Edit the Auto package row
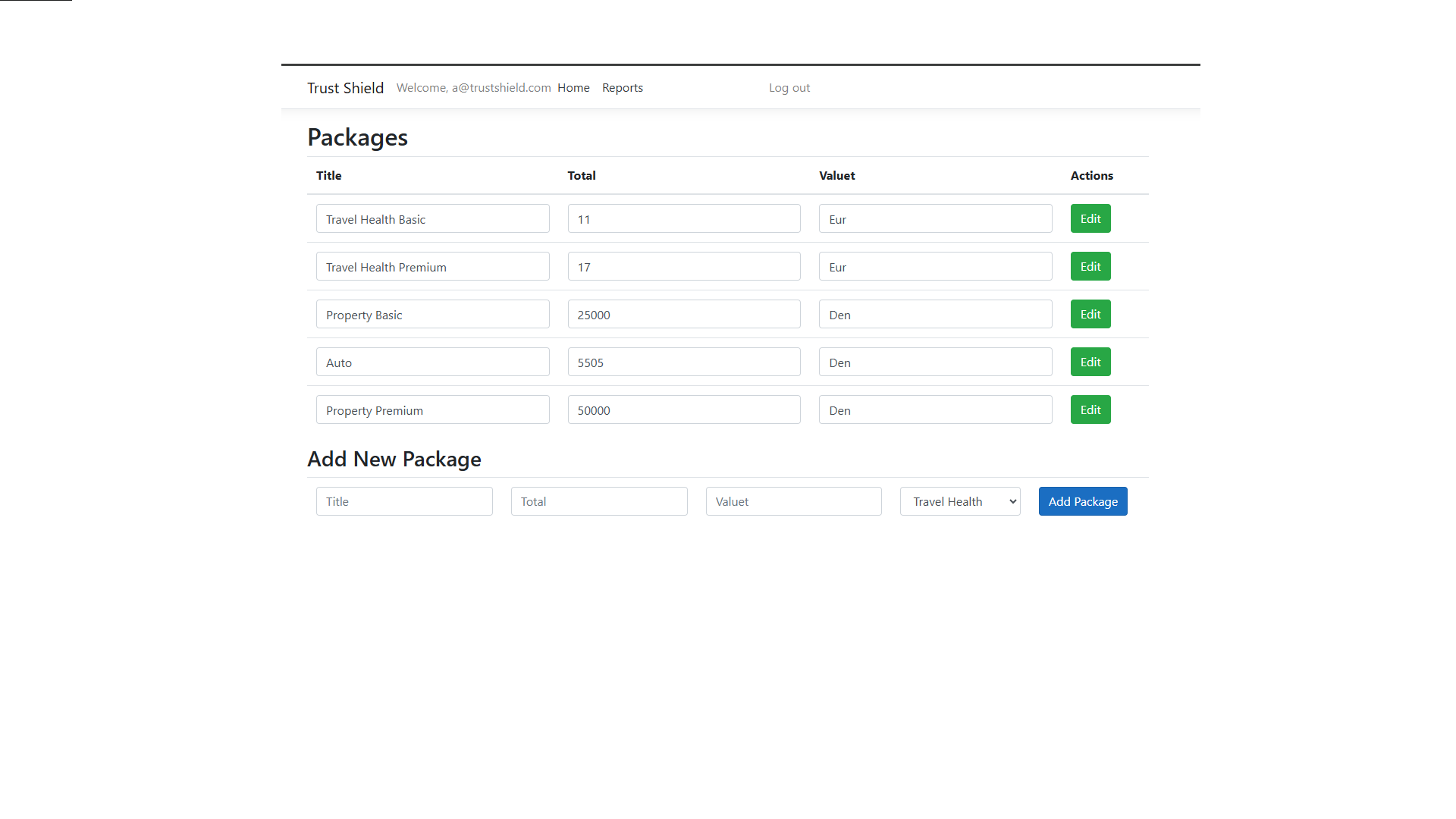Screen dimensions: 1456x819 (1090, 362)
